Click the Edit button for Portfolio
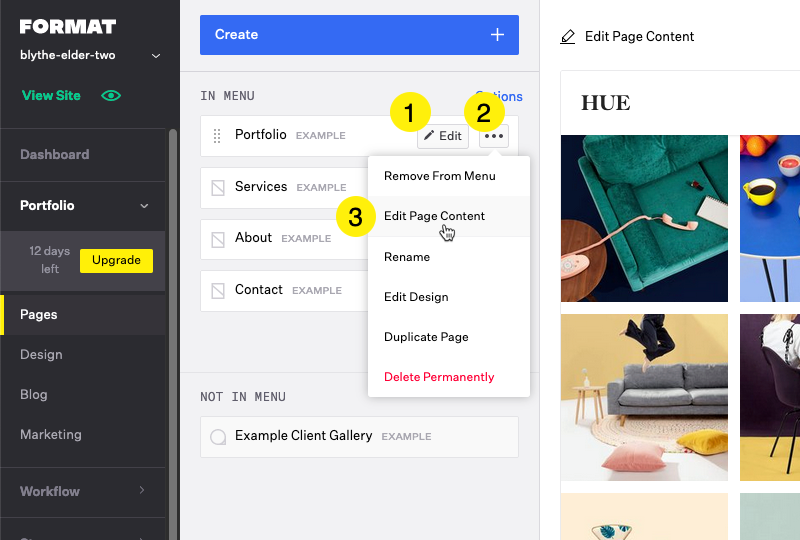The width and height of the screenshot is (800, 540). click(442, 136)
